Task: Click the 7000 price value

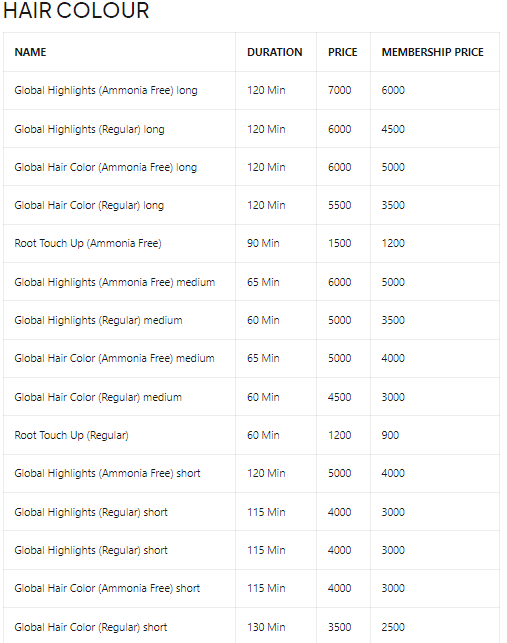Action: [x=339, y=90]
